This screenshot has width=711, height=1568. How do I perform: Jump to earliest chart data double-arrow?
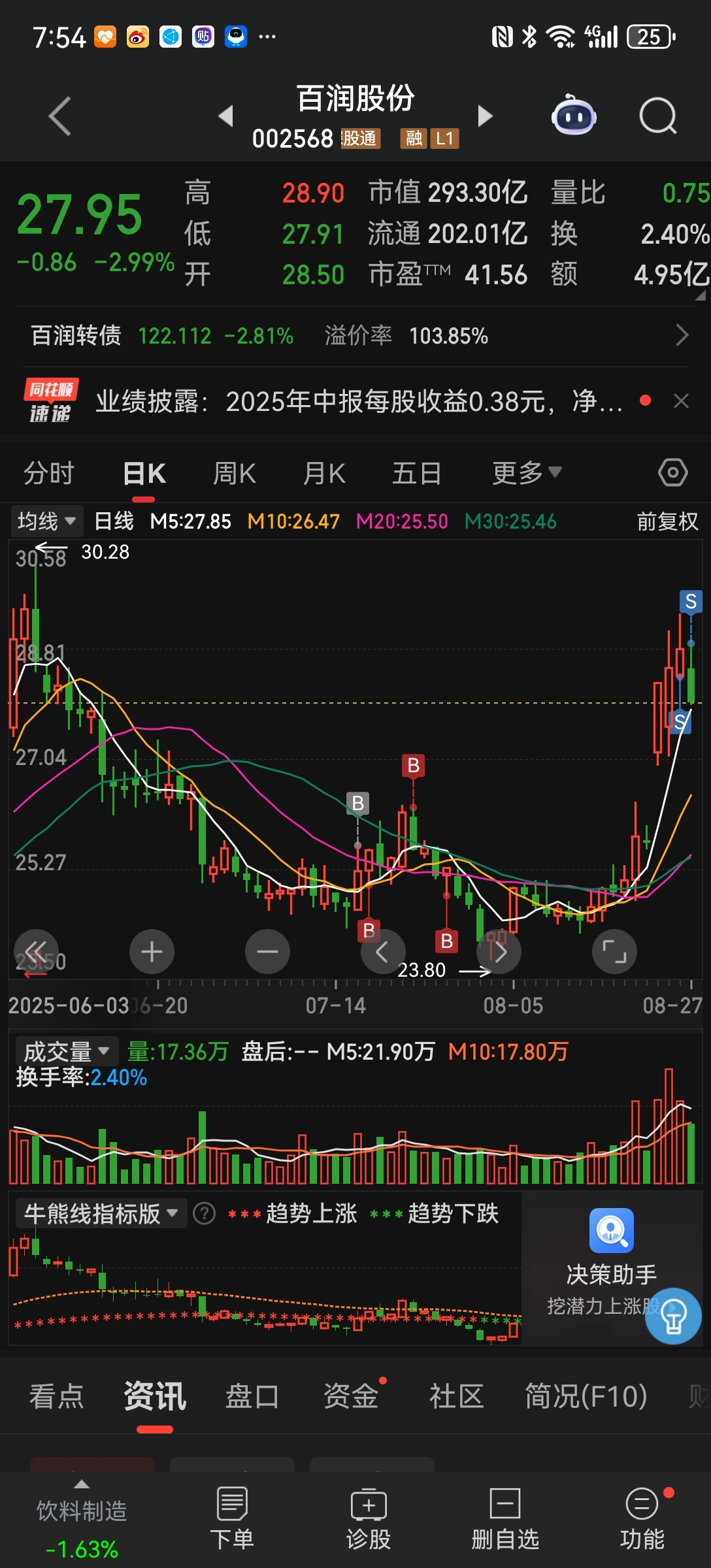[37, 951]
